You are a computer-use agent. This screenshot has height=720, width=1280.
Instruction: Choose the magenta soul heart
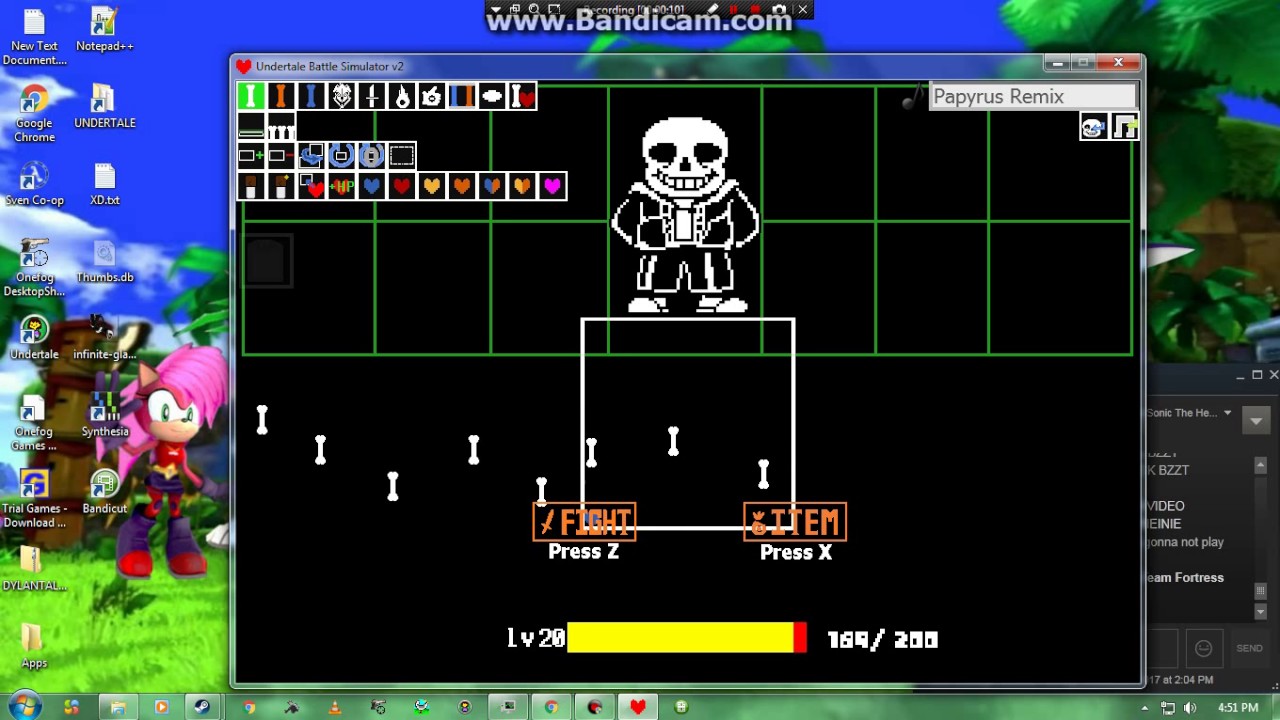point(552,186)
